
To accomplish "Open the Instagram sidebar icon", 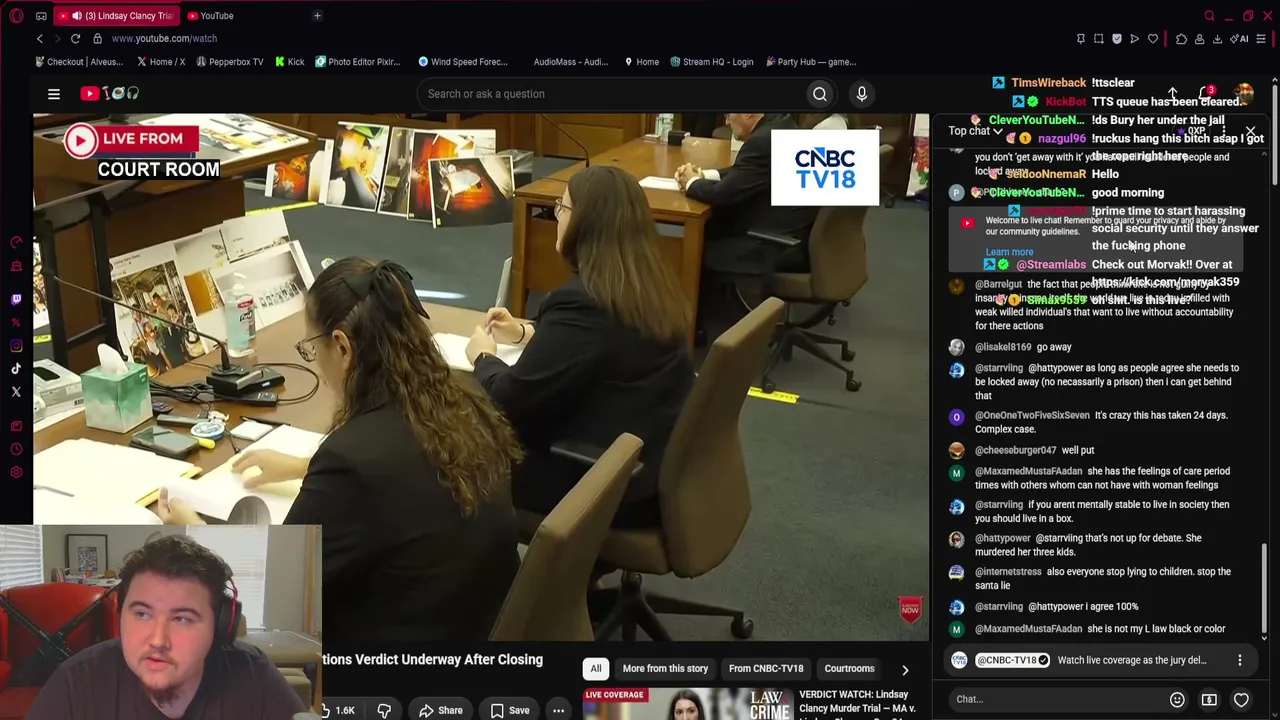I will (x=16, y=346).
